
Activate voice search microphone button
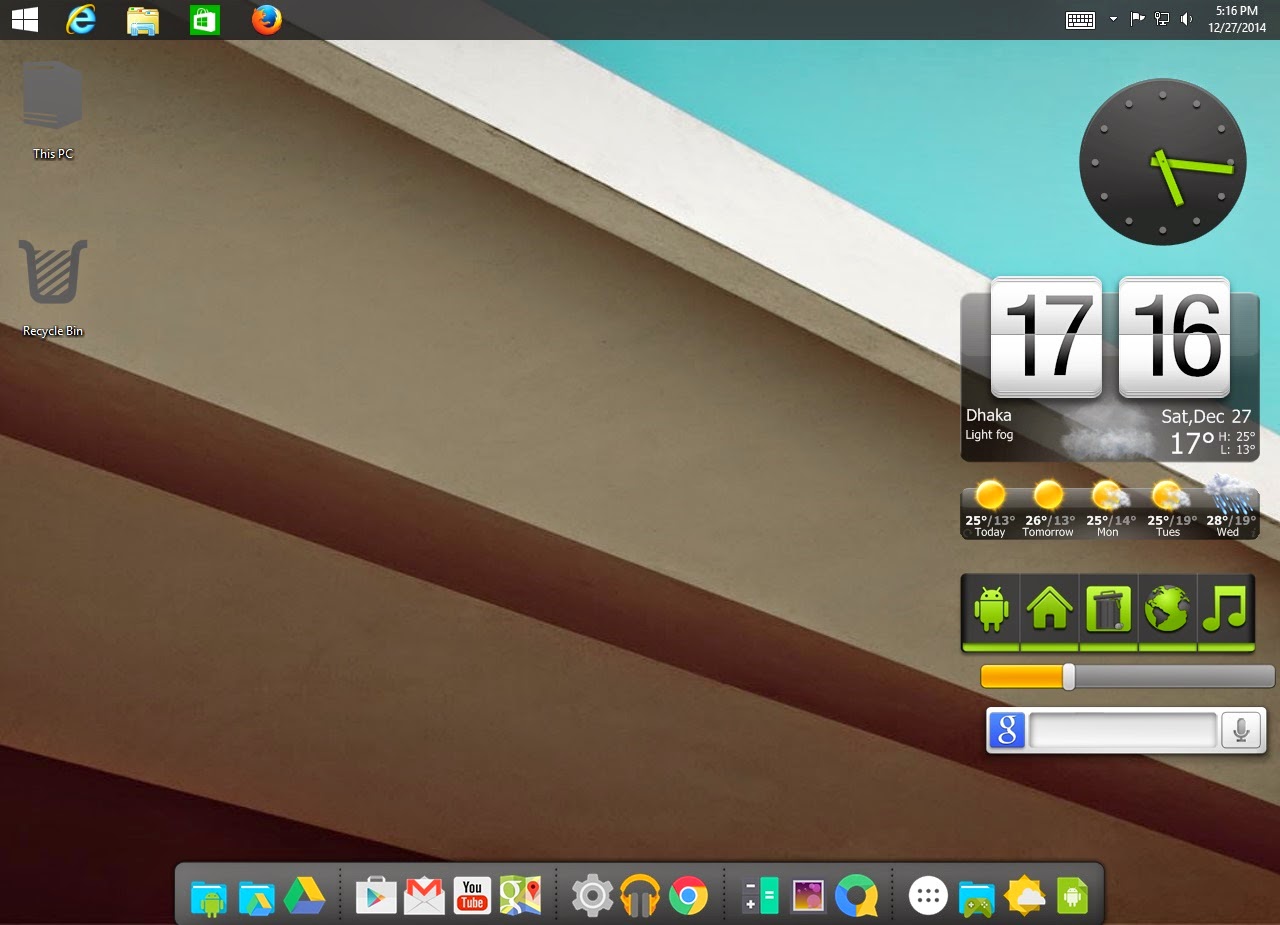(1241, 731)
